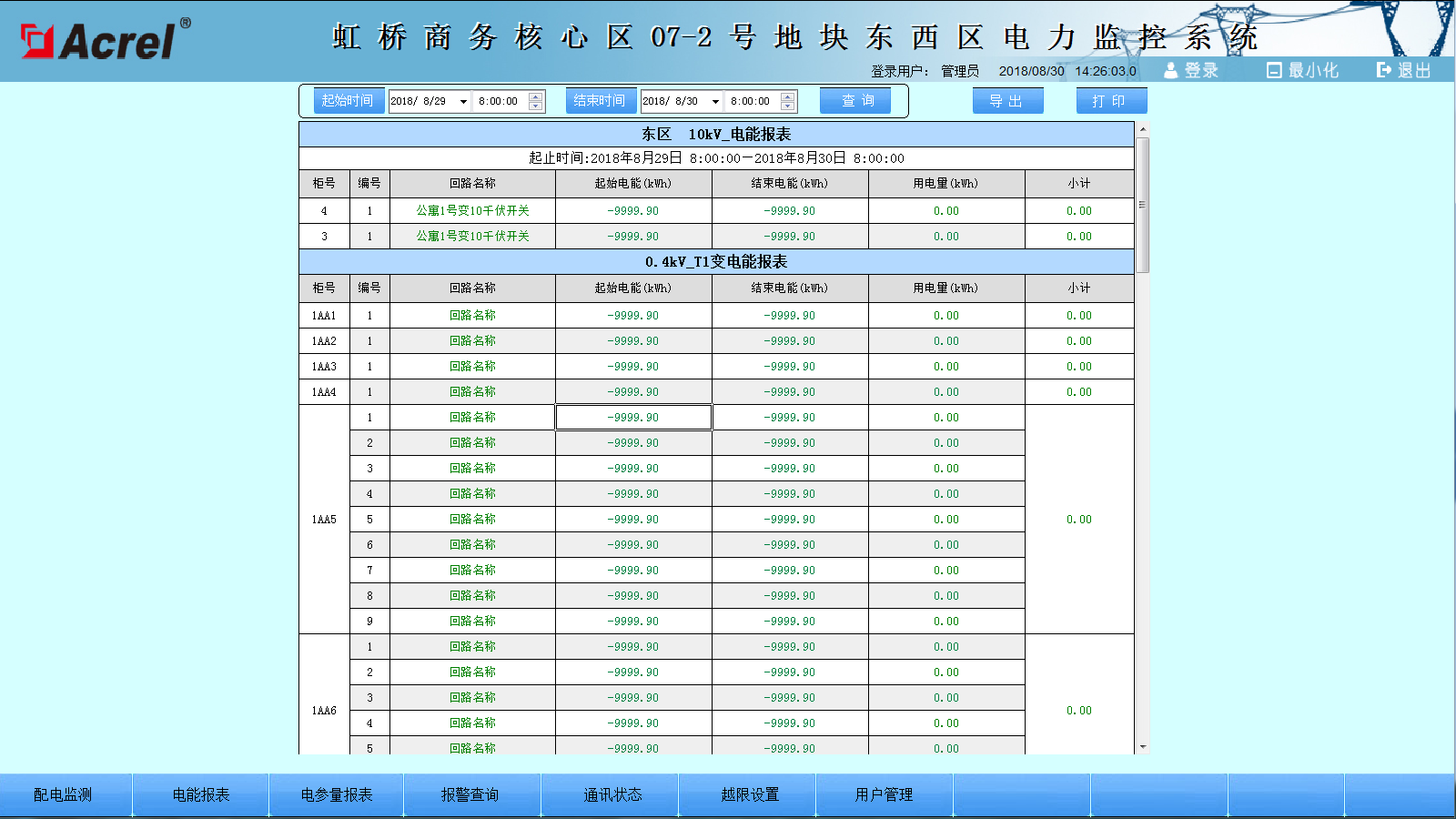
Task: Open the start date dropdown 2018/8/29
Action: tap(463, 101)
